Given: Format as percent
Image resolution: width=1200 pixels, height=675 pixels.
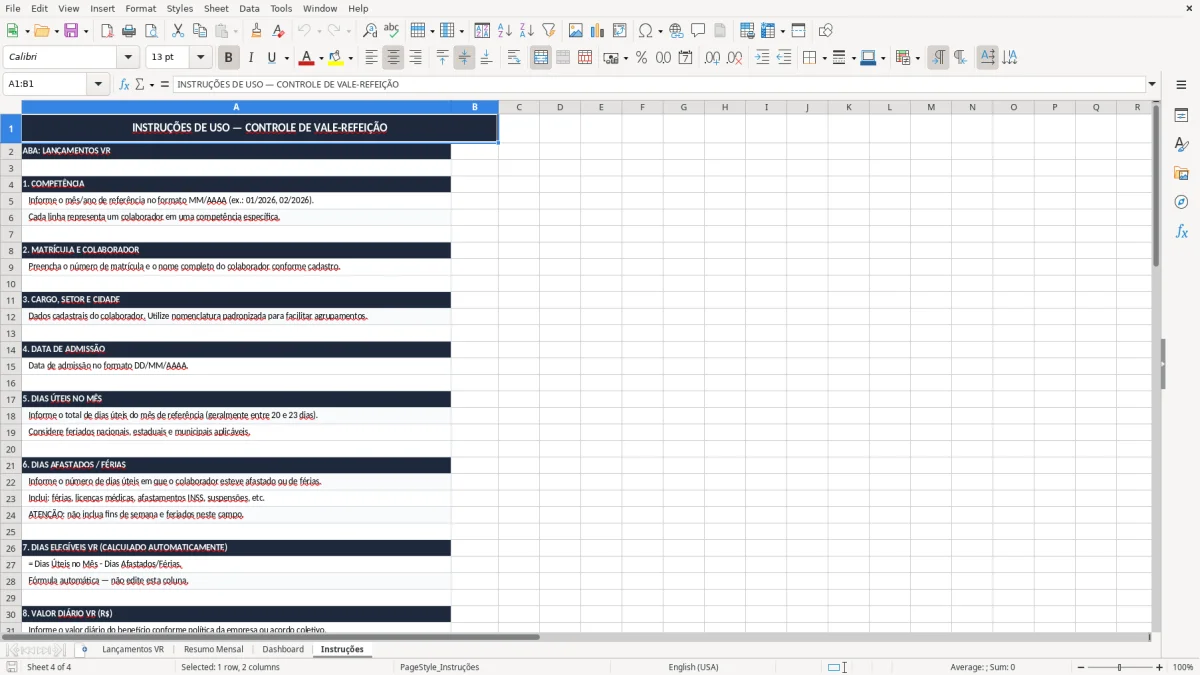Looking at the screenshot, I should coord(642,58).
